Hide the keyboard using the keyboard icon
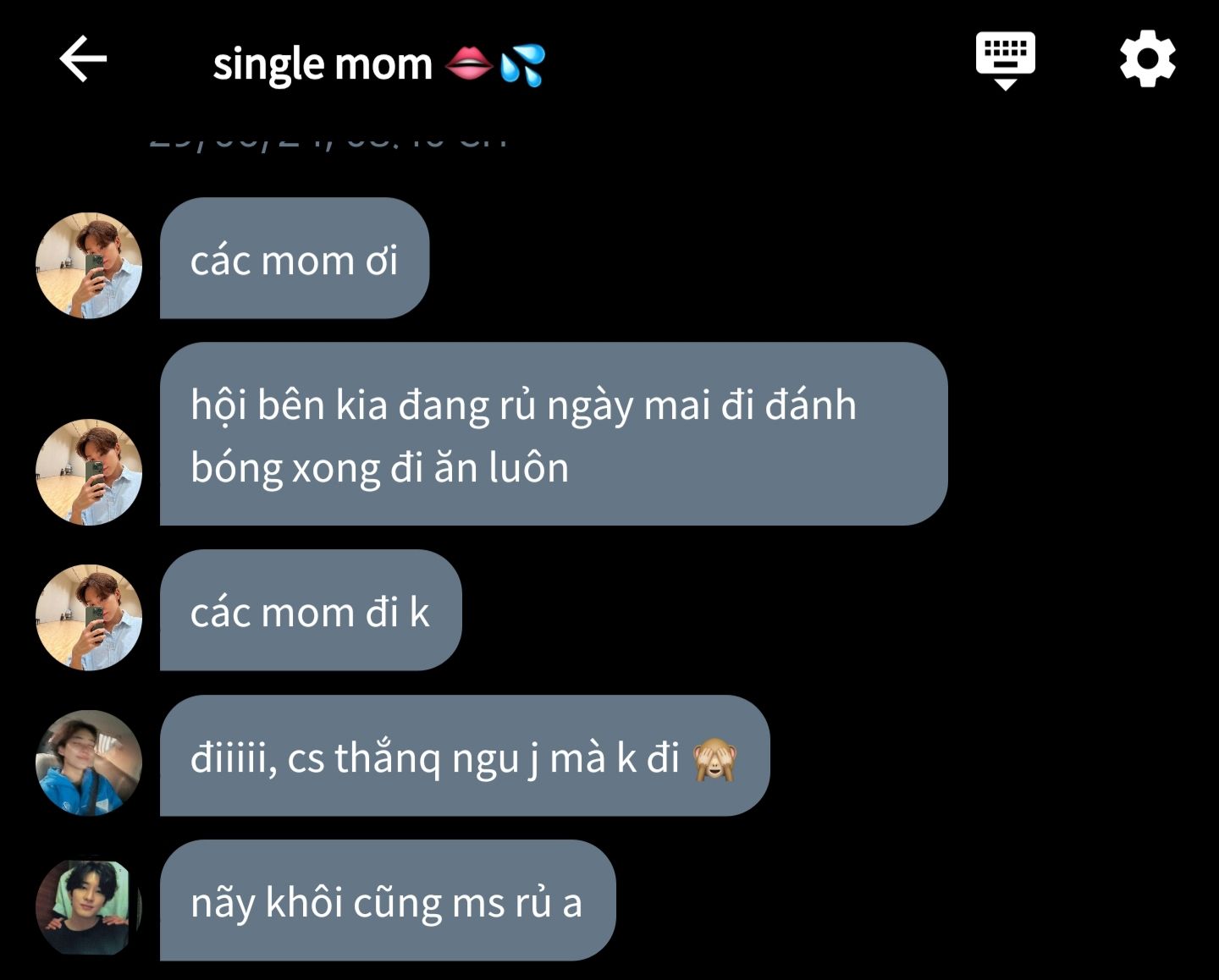Image resolution: width=1219 pixels, height=980 pixels. click(x=1005, y=61)
